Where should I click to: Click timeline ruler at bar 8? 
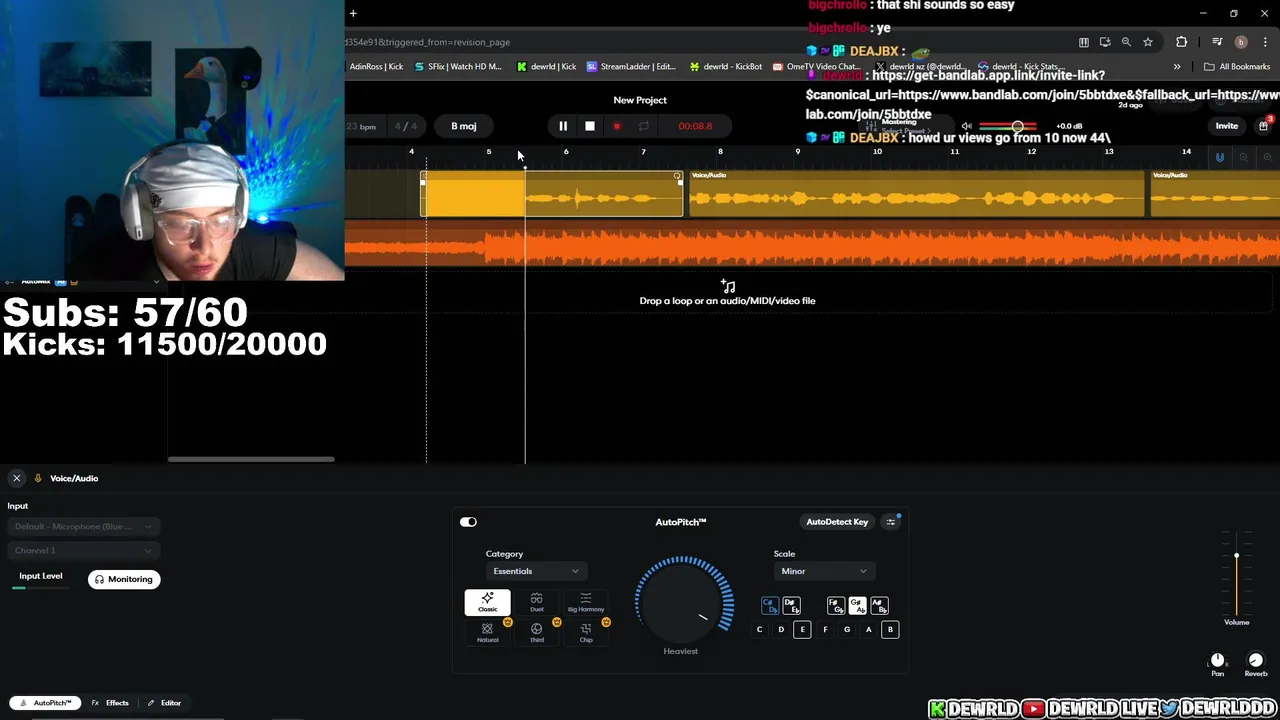[x=720, y=152]
